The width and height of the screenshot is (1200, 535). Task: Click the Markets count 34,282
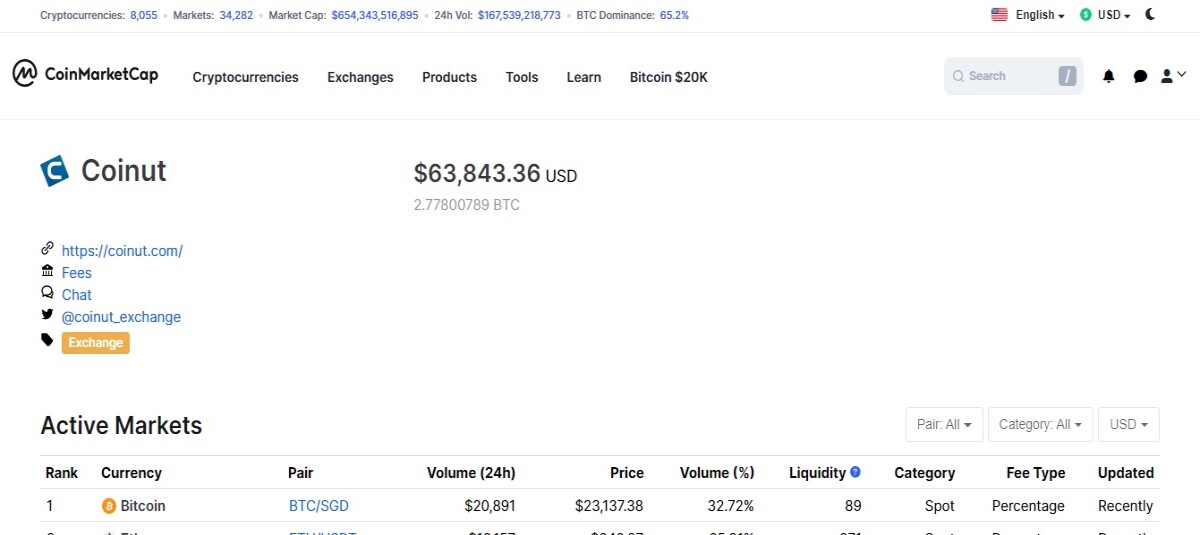(236, 15)
